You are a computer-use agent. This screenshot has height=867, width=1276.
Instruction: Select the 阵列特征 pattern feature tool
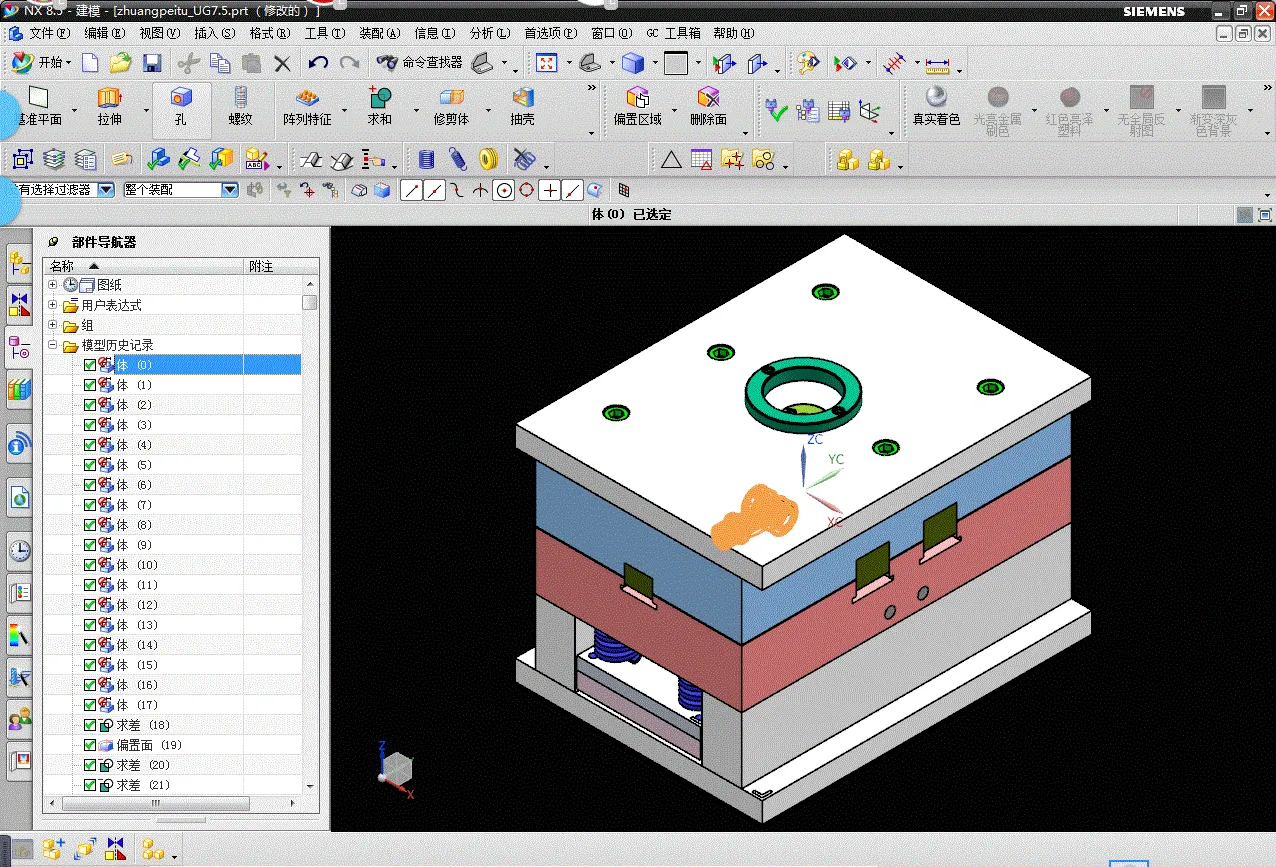pyautogui.click(x=307, y=108)
